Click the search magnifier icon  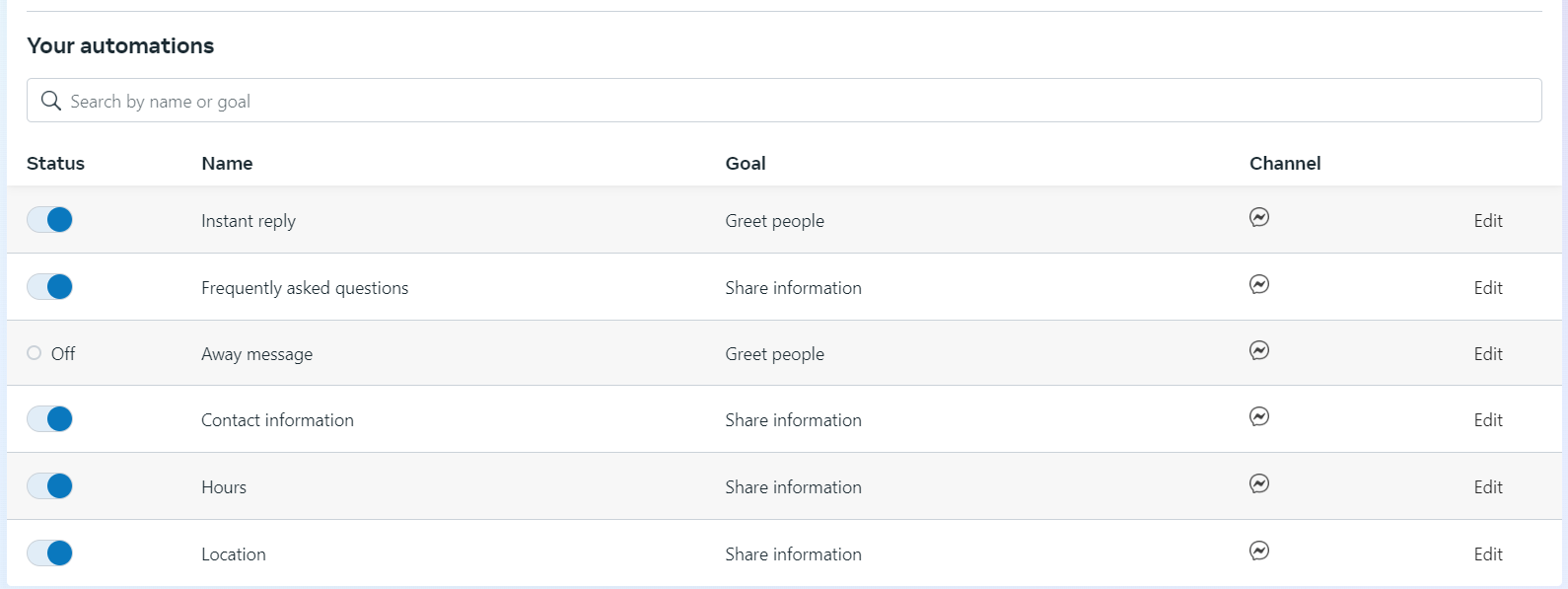click(x=51, y=101)
